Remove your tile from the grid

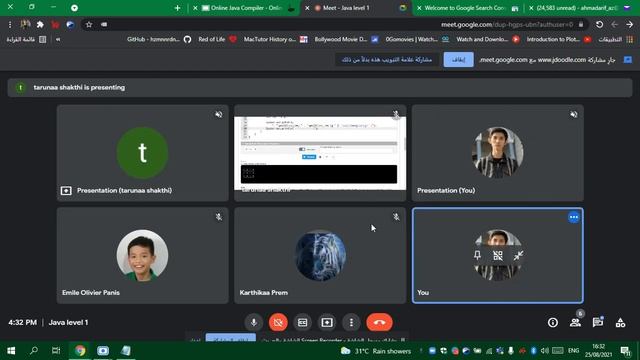coord(498,256)
